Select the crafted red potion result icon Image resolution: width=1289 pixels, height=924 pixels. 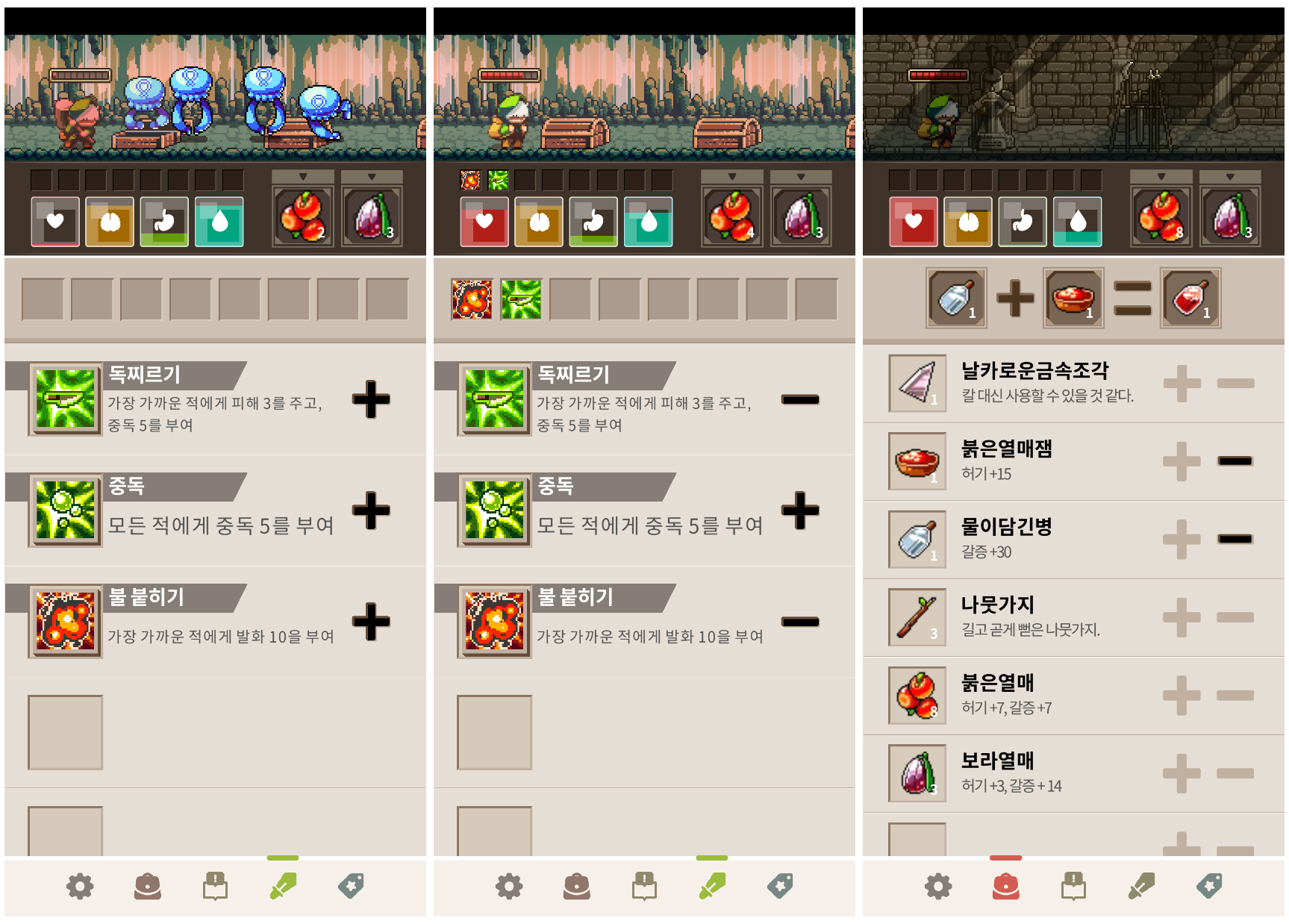click(x=1190, y=299)
